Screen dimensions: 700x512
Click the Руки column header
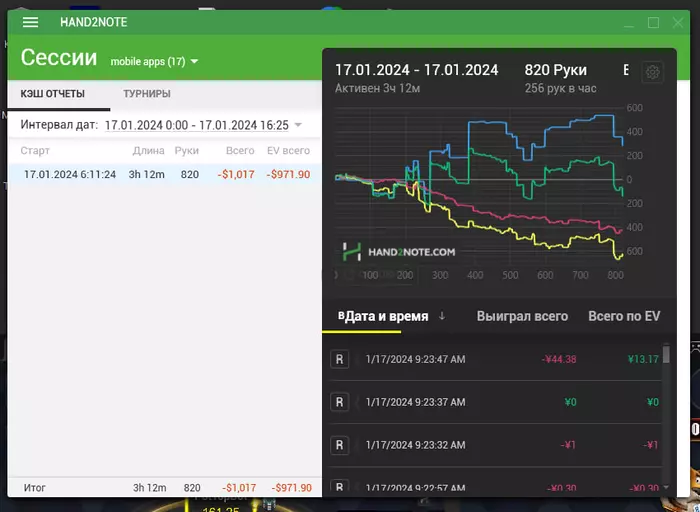[187, 151]
